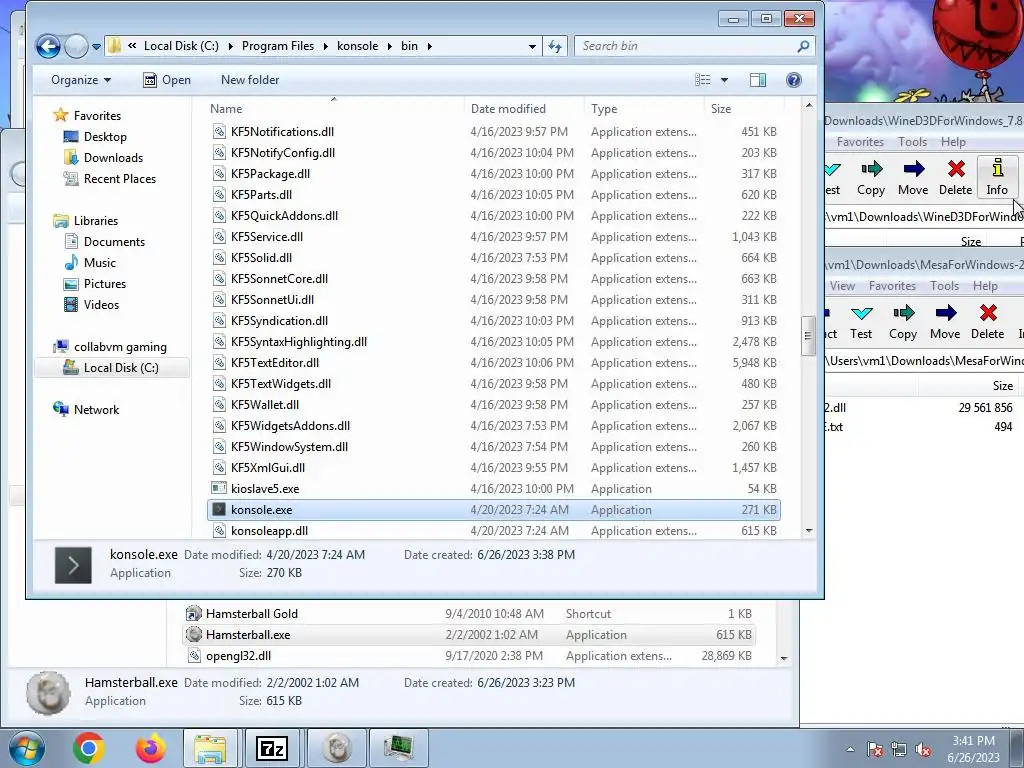Click Info button in upper 7-Zip window
The image size is (1024, 768).
tap(997, 177)
